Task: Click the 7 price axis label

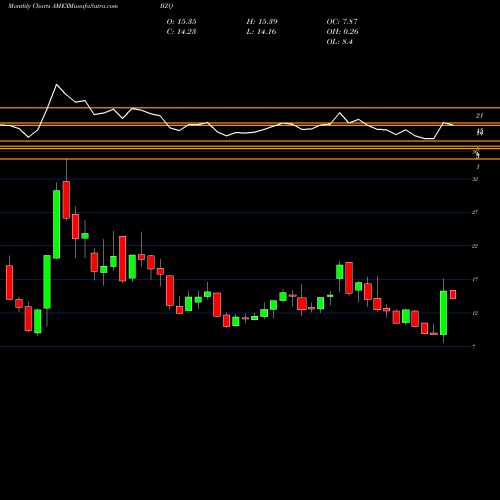Action: tap(474, 347)
